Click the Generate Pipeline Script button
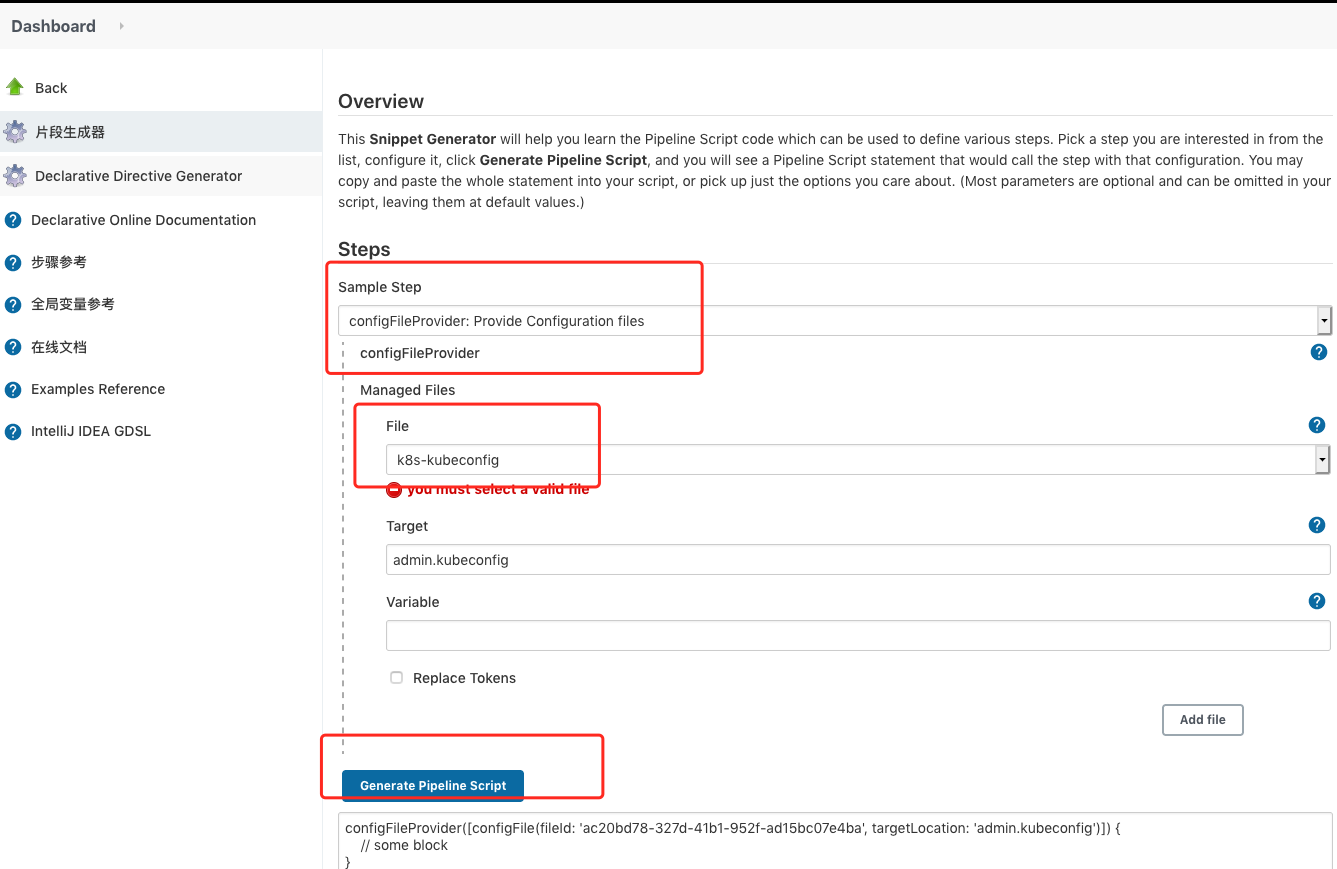The width and height of the screenshot is (1337, 869). (x=432, y=785)
